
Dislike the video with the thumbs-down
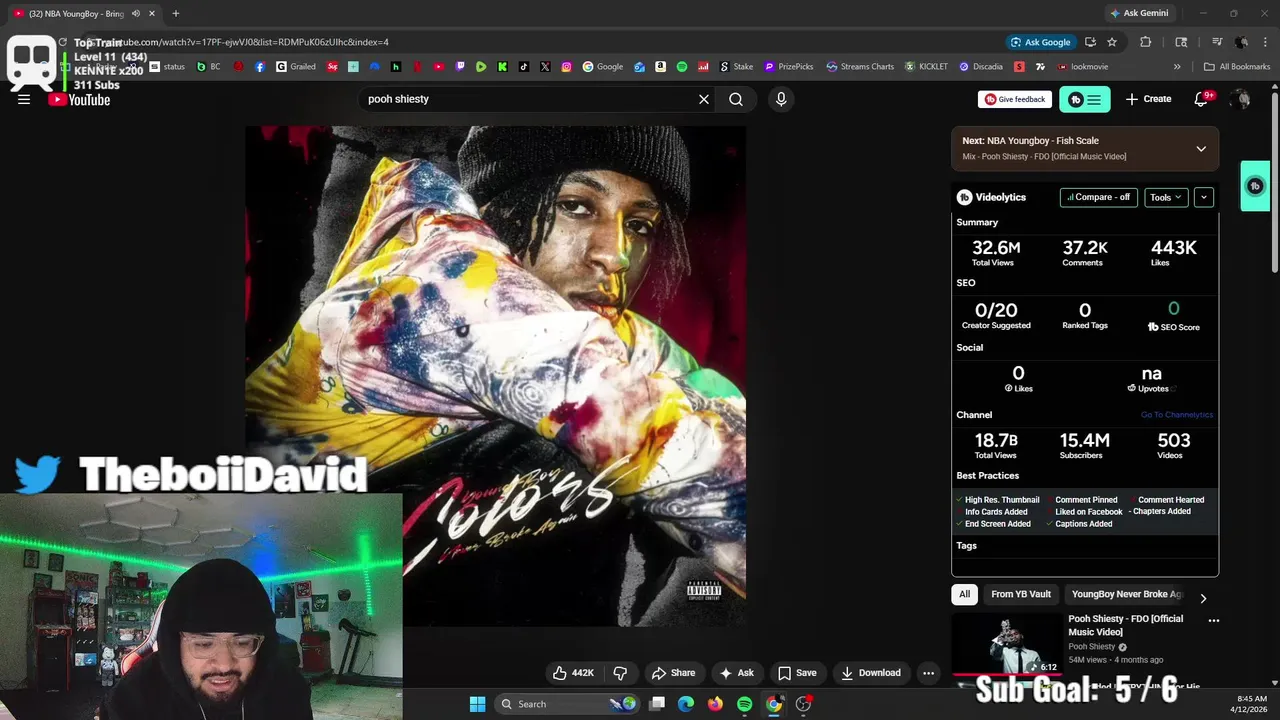coord(620,673)
